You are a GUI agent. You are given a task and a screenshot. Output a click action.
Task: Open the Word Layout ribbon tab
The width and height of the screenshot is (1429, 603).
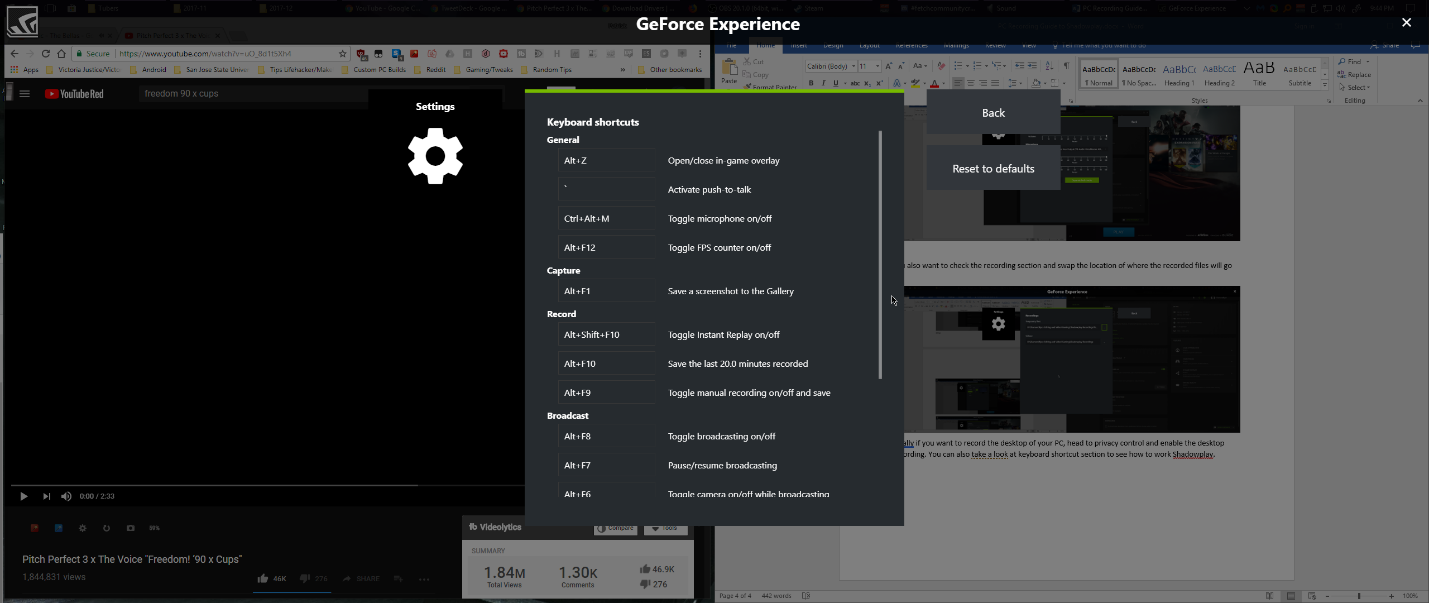pyautogui.click(x=870, y=45)
